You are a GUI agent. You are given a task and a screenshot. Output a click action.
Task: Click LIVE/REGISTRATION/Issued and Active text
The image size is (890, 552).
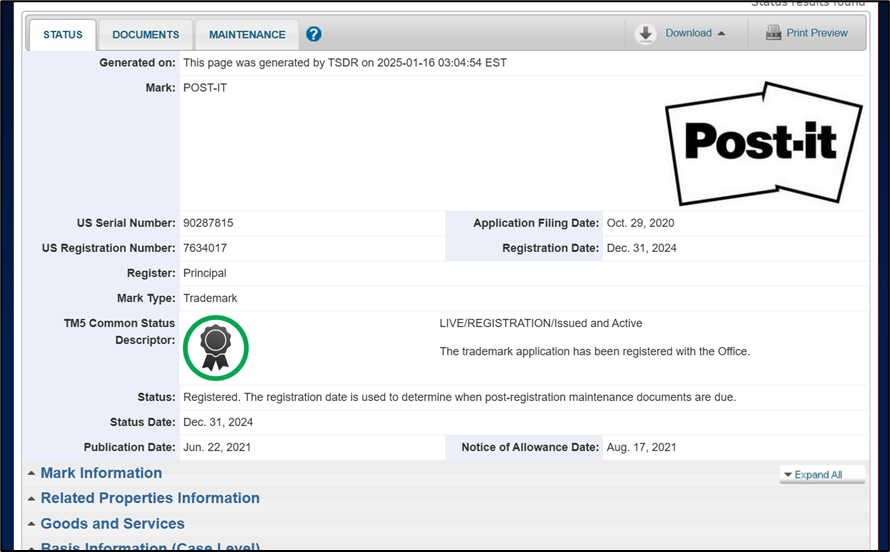coord(540,323)
